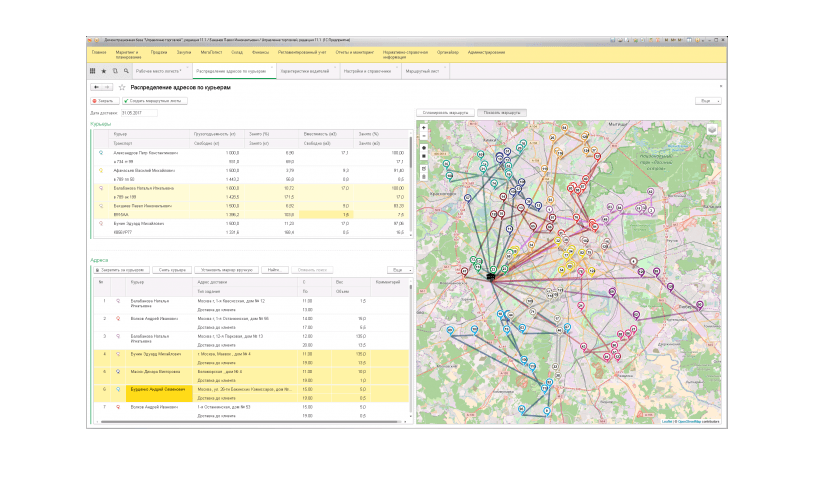The height and width of the screenshot is (496, 814).
Task: Open the Закупки menu section
Action: pyautogui.click(x=184, y=52)
